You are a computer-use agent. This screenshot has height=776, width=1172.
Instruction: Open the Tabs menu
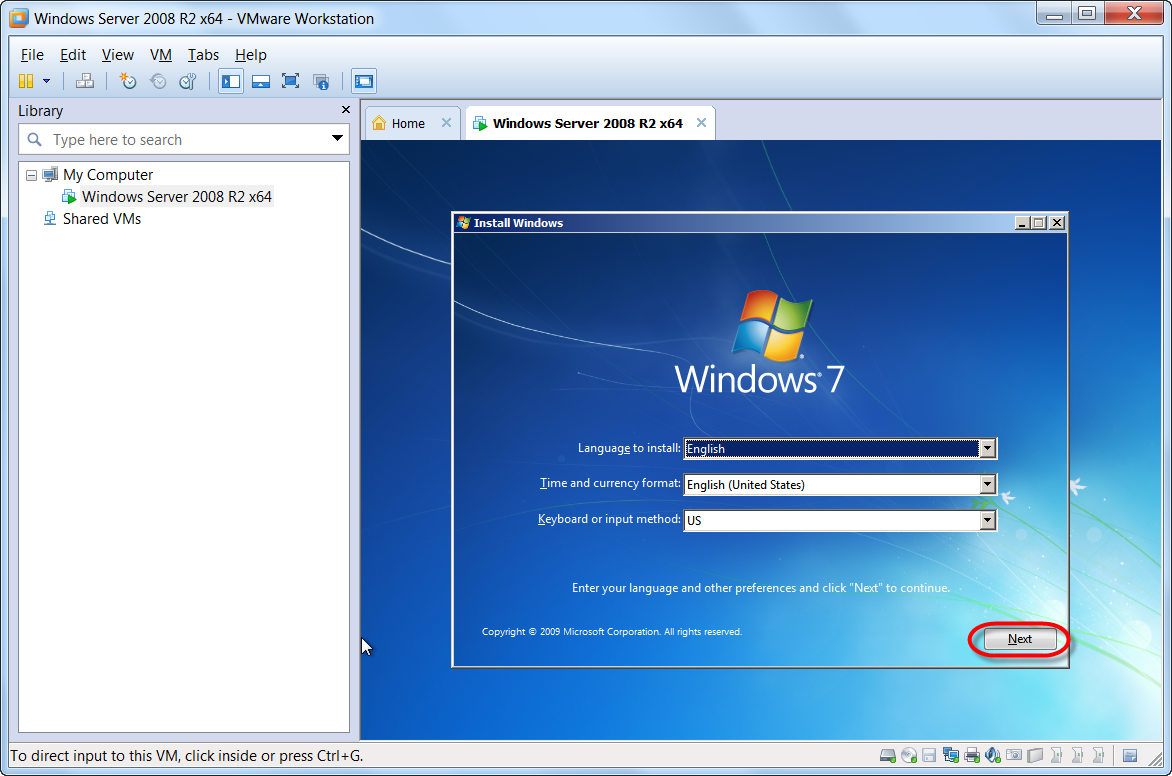click(x=203, y=55)
